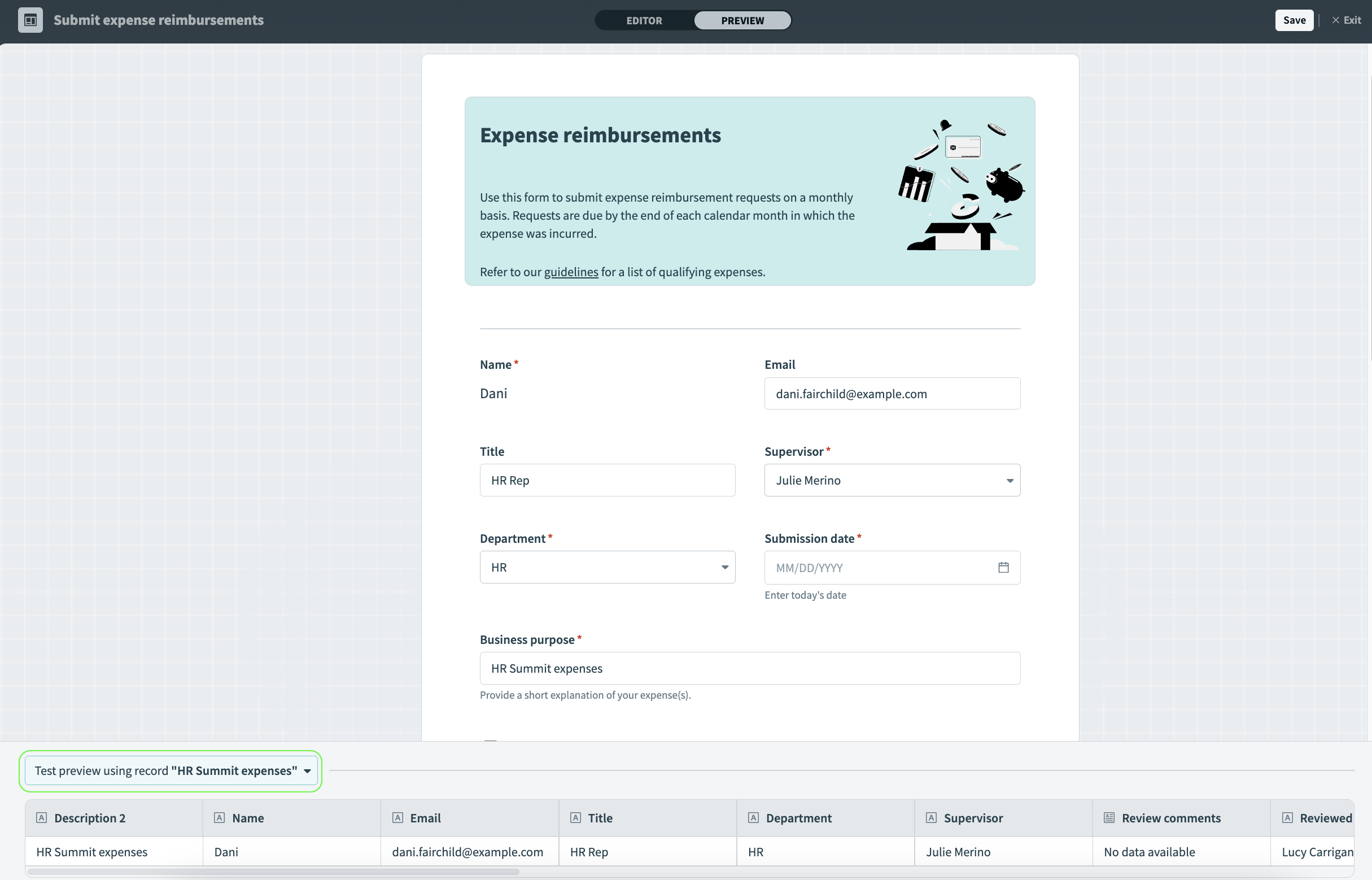Expand the Supervisor dropdown
Viewport: 1372px width, 880px height.
(892, 480)
